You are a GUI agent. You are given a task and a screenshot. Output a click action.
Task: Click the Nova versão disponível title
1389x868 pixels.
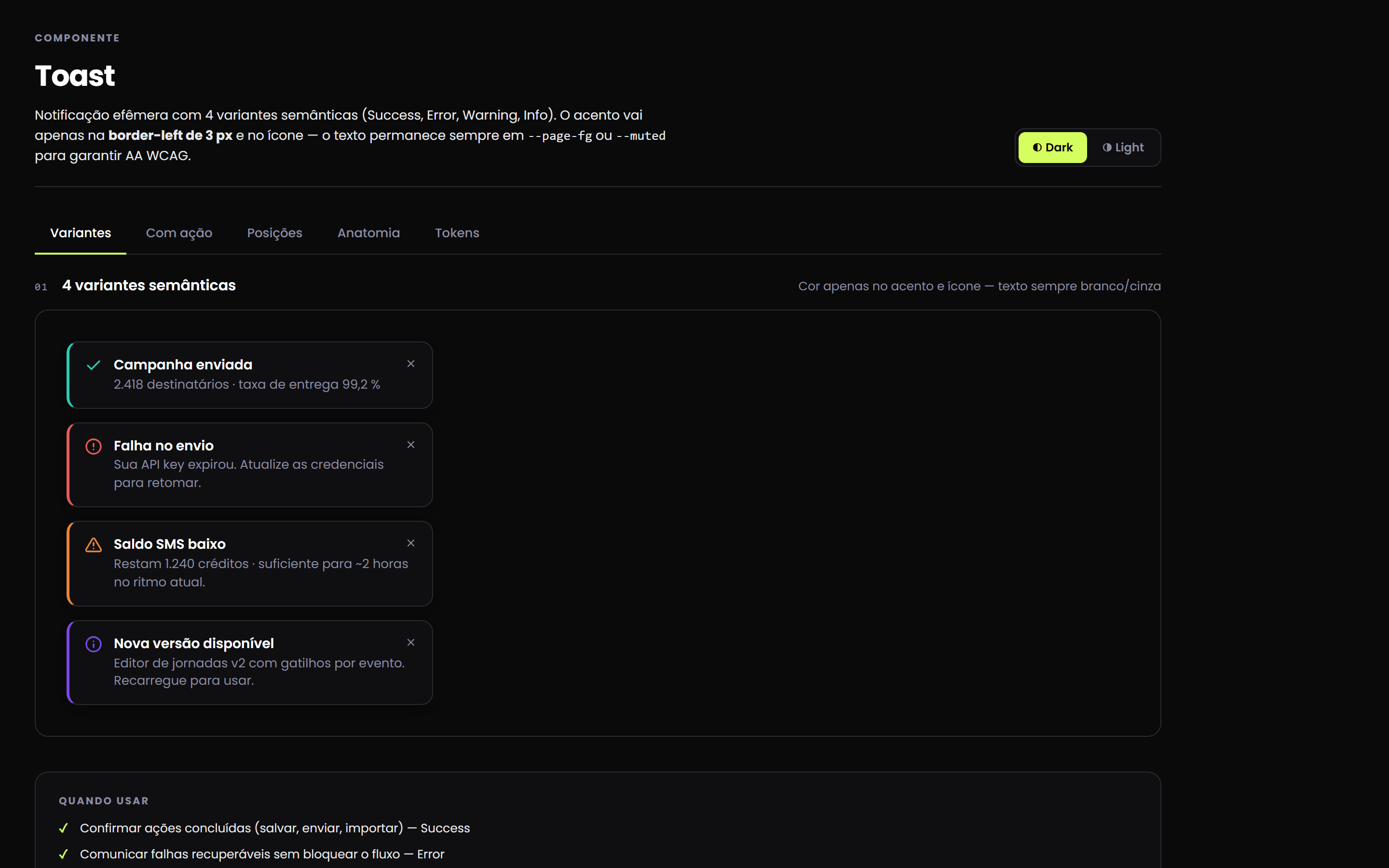tap(193, 643)
